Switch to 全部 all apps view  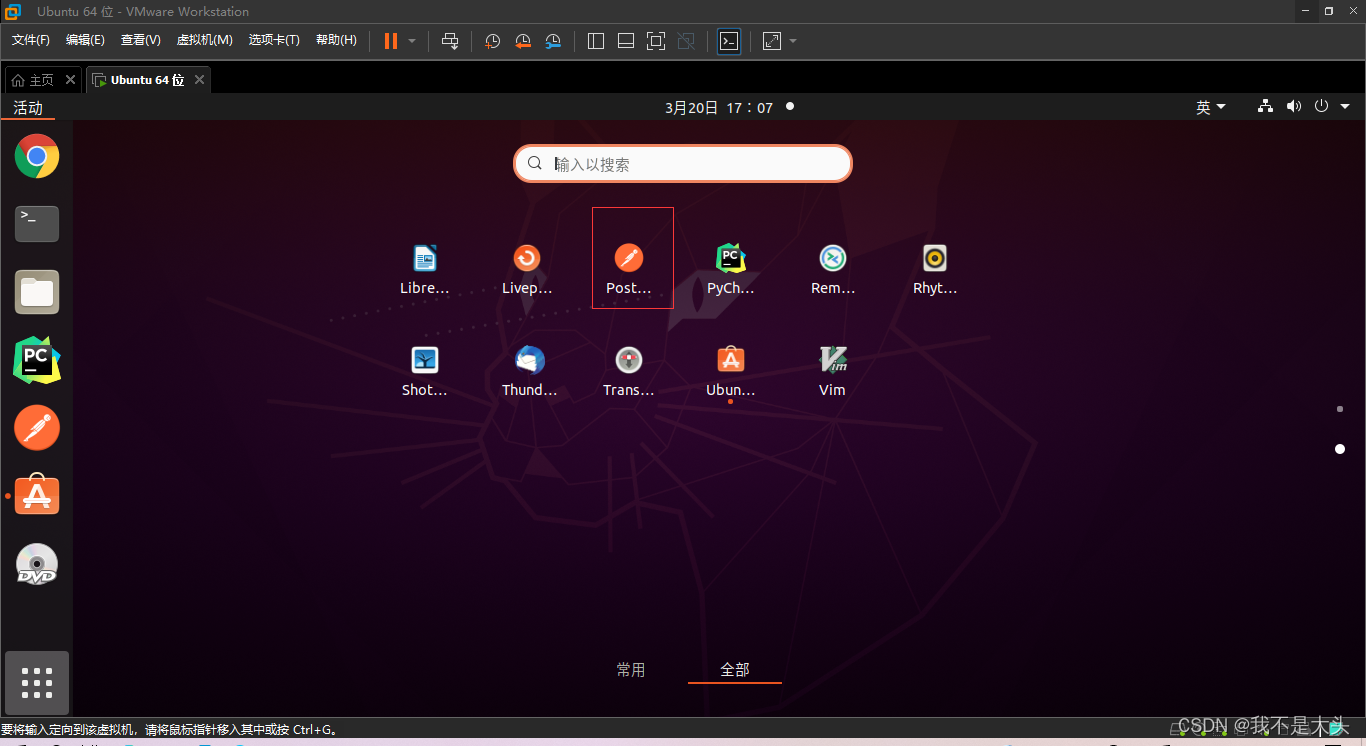(735, 670)
